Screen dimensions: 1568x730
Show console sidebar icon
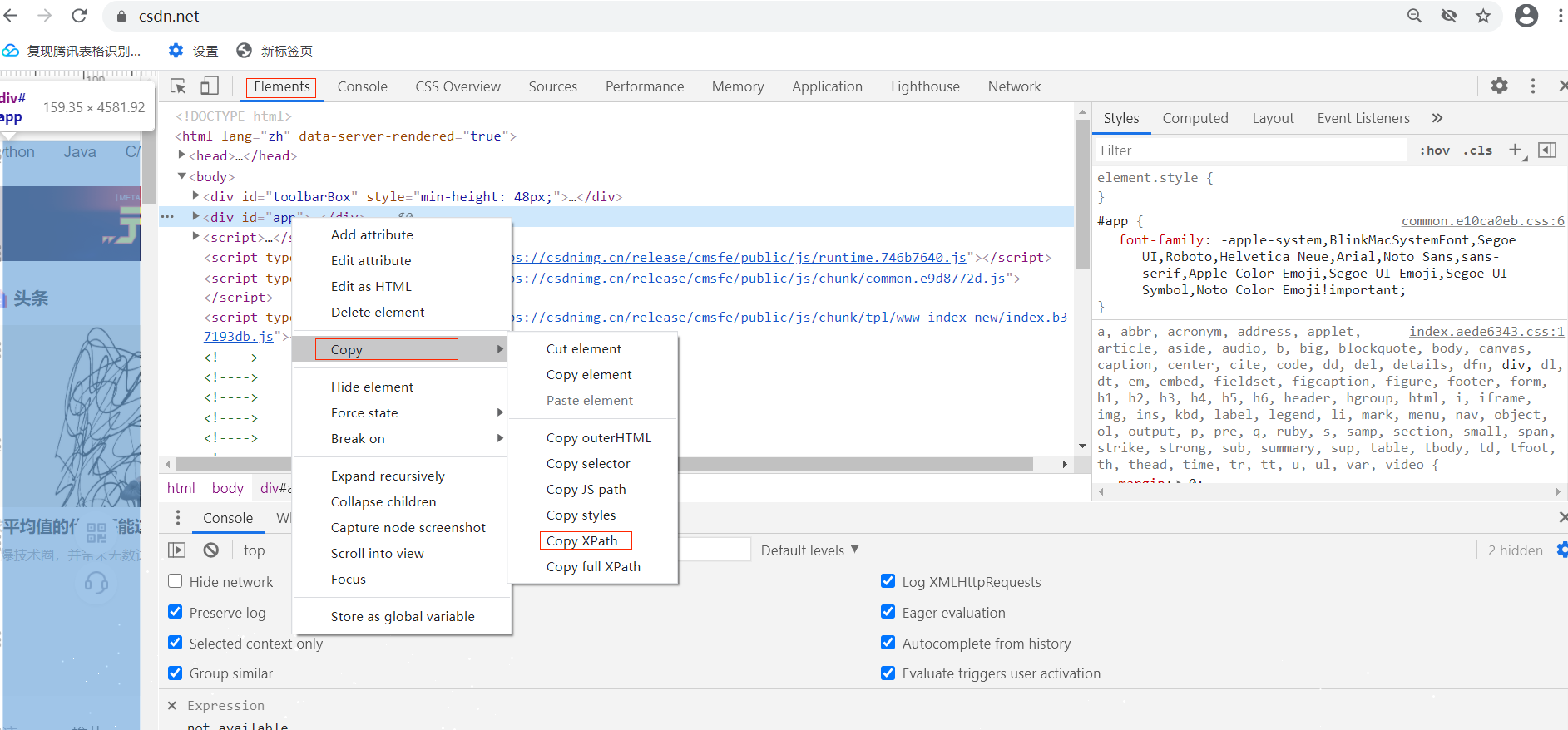176,550
